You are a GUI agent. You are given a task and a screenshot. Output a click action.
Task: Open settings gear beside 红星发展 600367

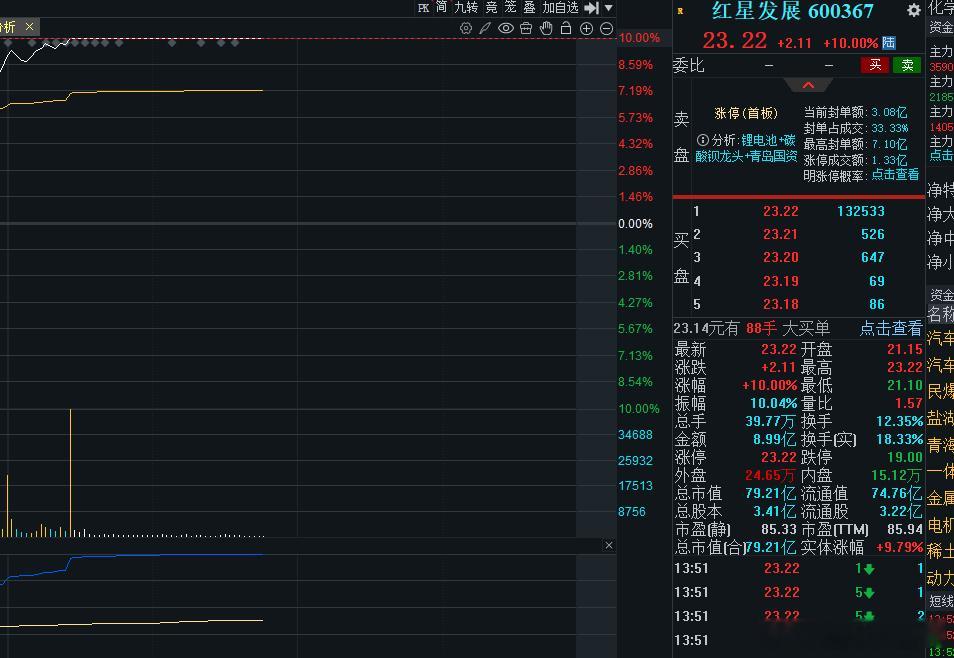(x=912, y=10)
